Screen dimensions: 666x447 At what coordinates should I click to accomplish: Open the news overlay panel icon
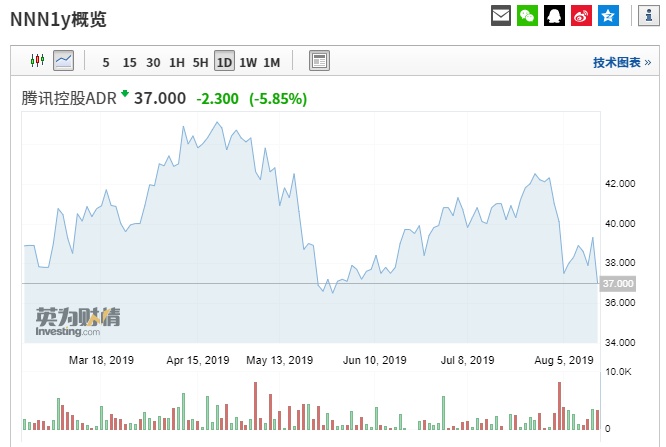319,61
